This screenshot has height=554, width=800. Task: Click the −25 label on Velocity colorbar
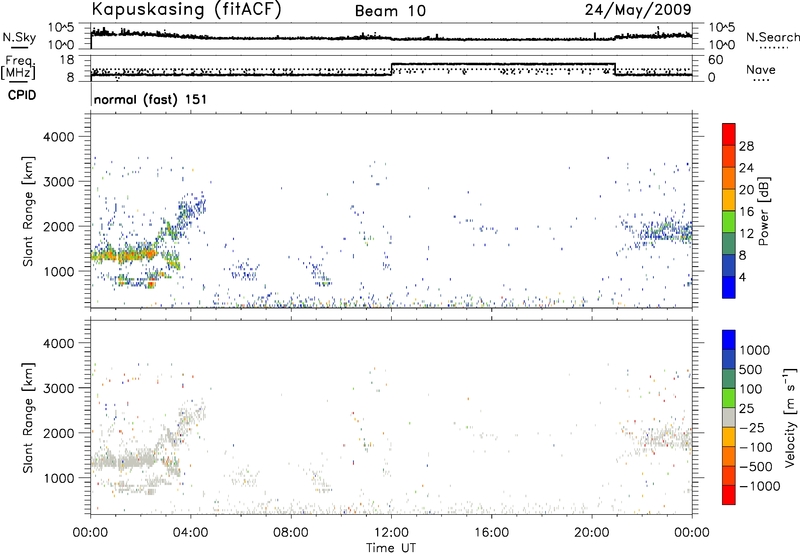[x=751, y=427]
